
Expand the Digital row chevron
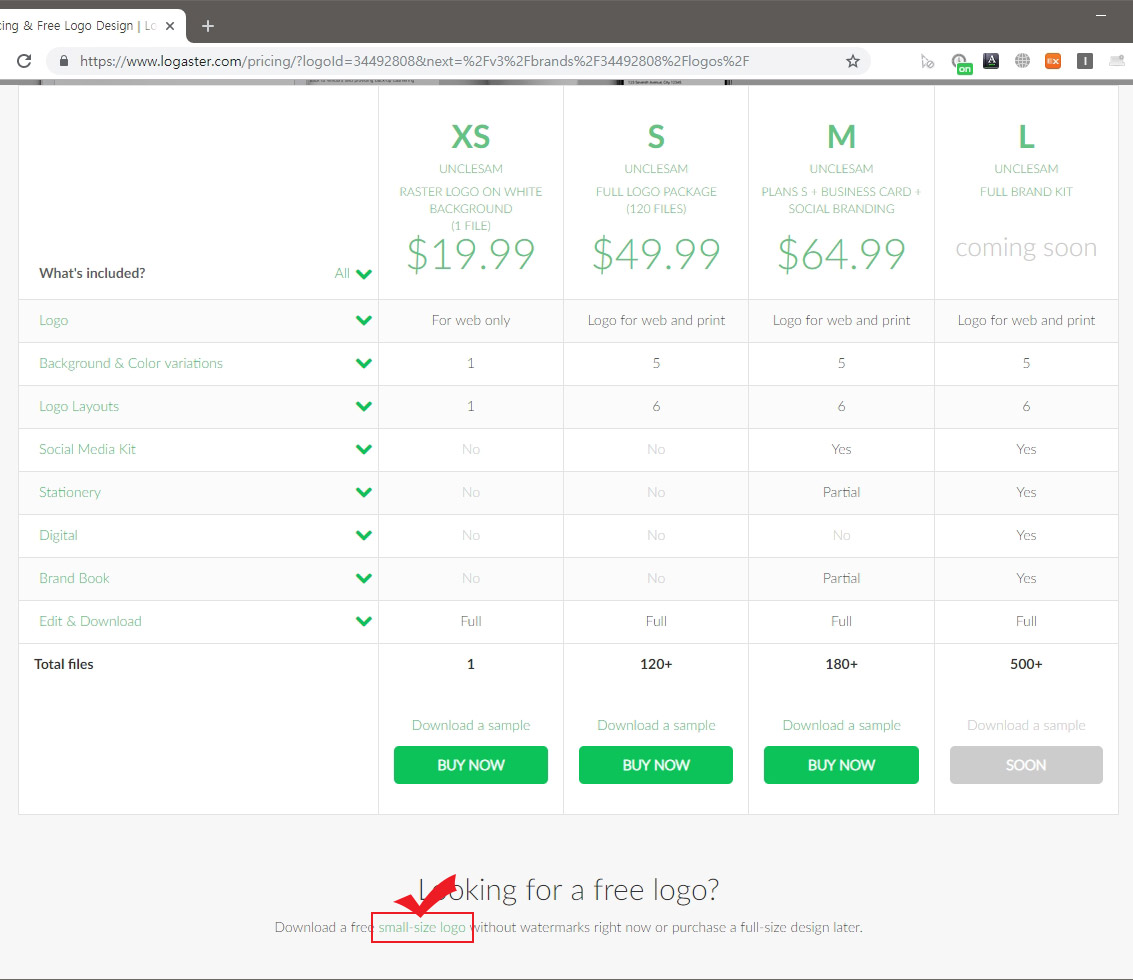[363, 536]
